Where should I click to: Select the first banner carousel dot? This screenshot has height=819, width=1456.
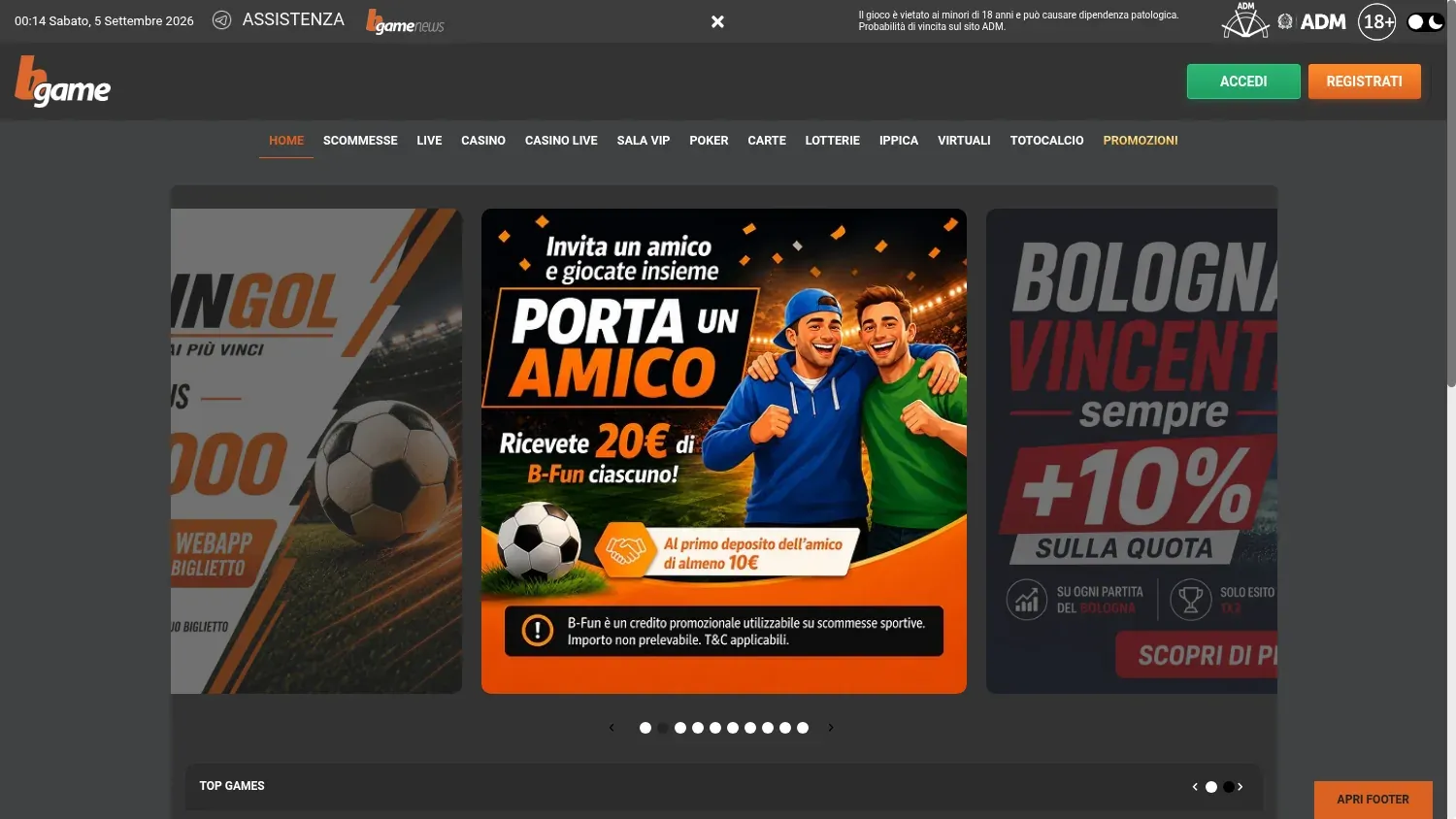(645, 728)
